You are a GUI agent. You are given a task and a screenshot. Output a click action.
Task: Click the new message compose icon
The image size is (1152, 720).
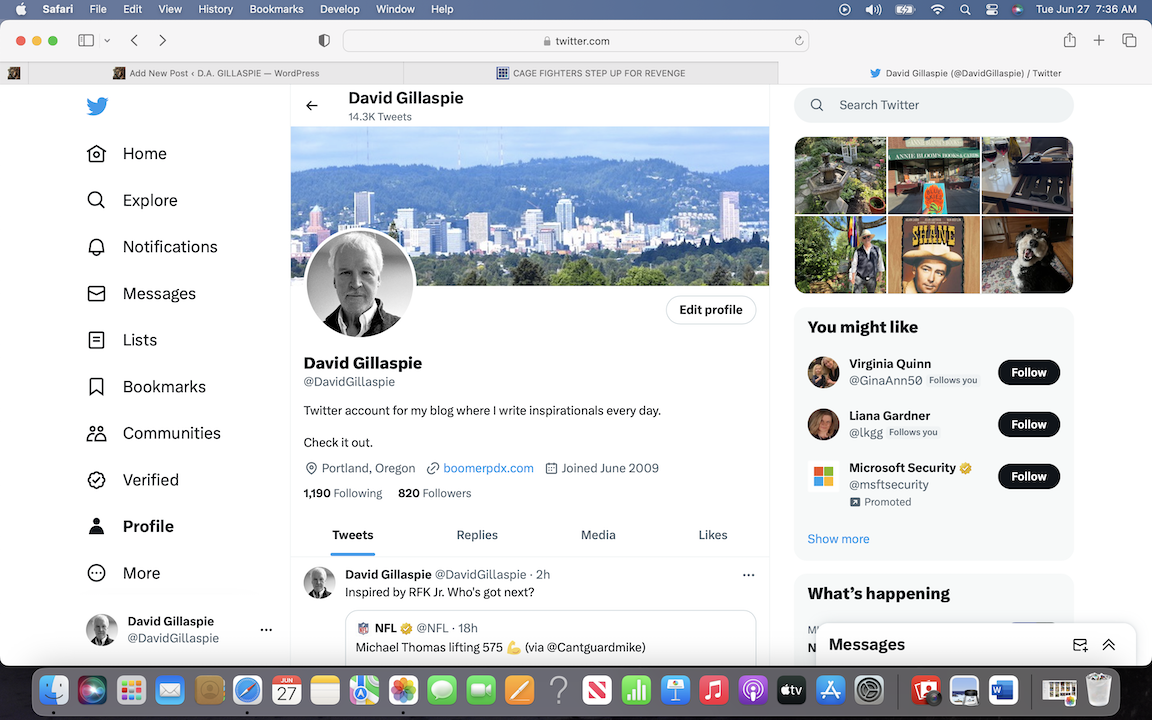[x=1080, y=645]
